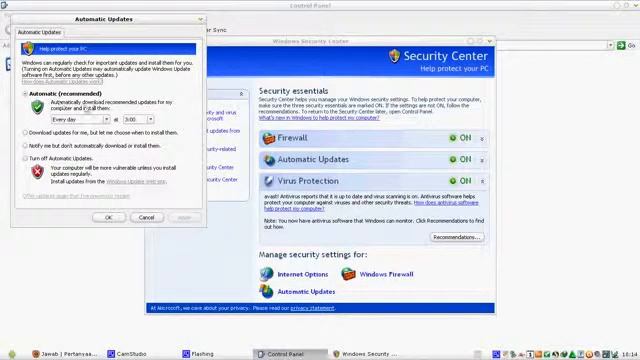Open the Internet Options link
640x360 pixels.
click(302, 275)
